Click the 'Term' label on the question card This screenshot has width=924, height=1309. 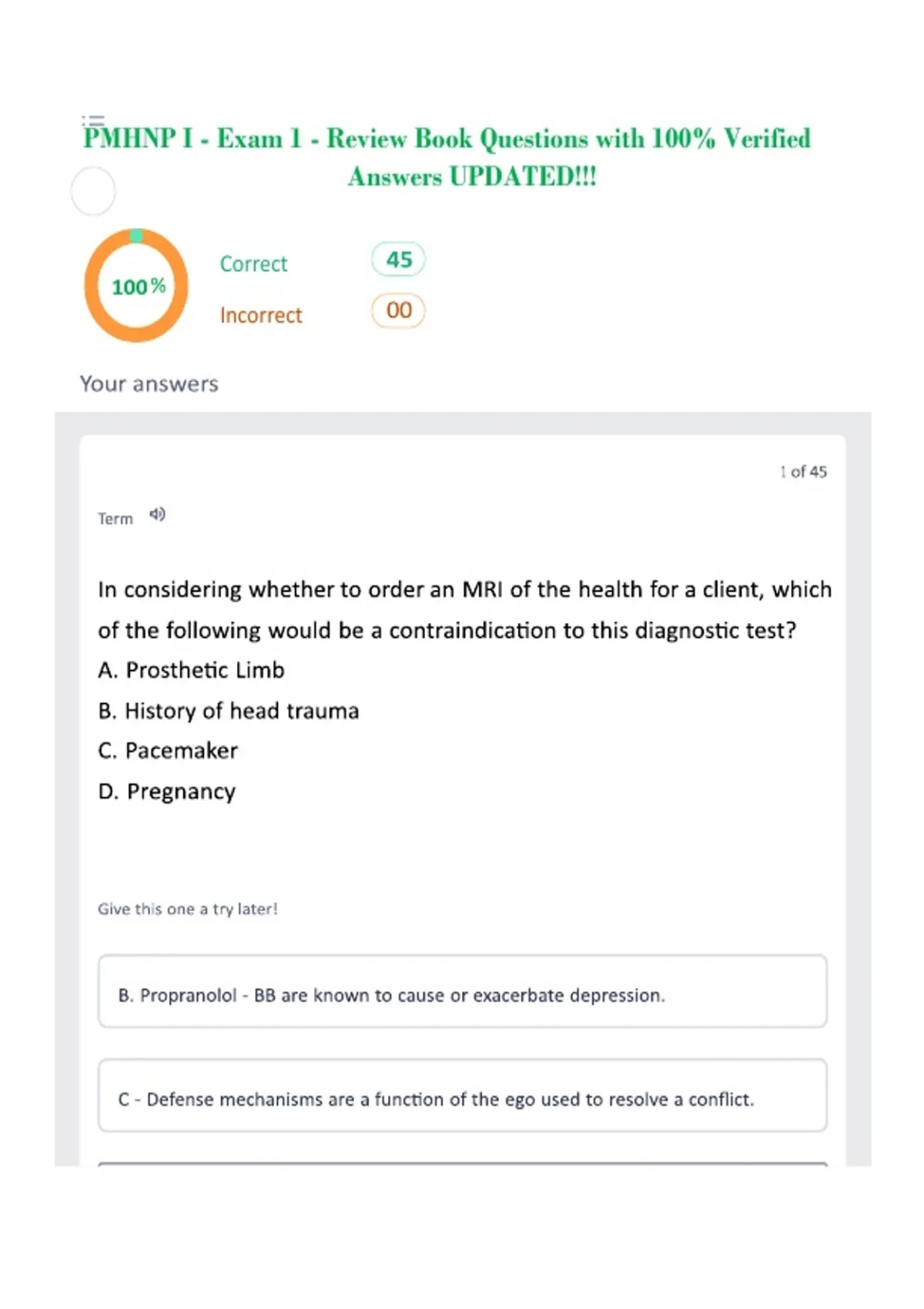[115, 519]
